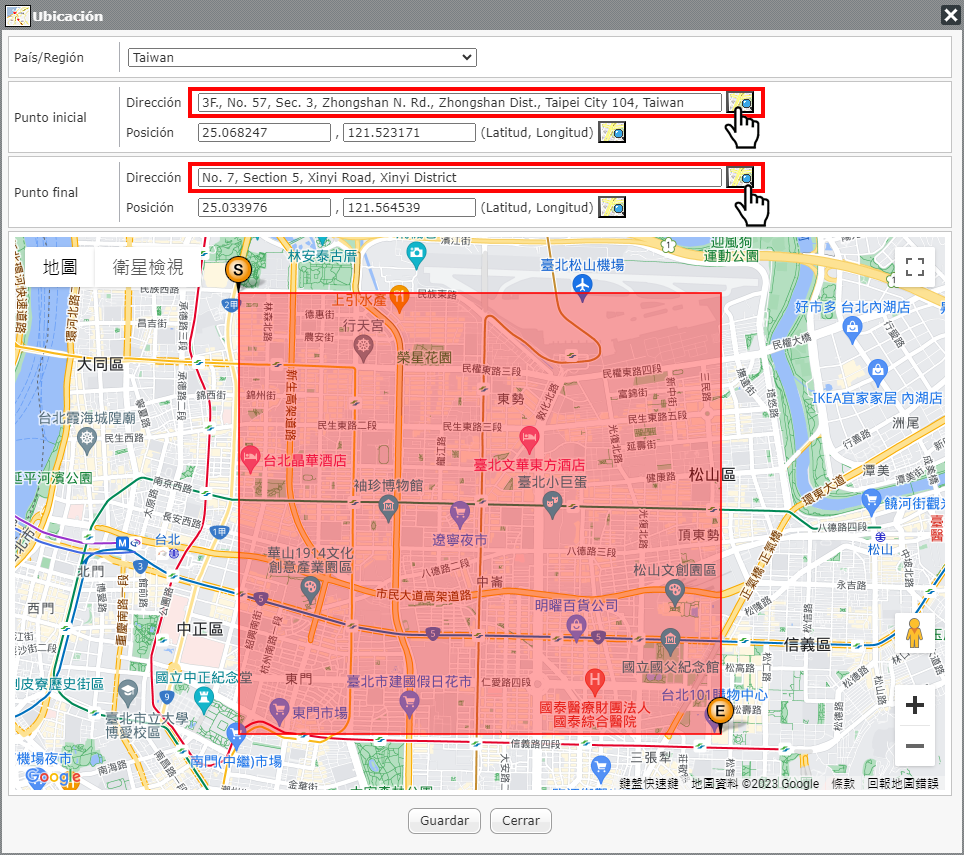Viewport: 964px width, 855px height.
Task: Switch to 地圖 map view
Action: click(60, 267)
